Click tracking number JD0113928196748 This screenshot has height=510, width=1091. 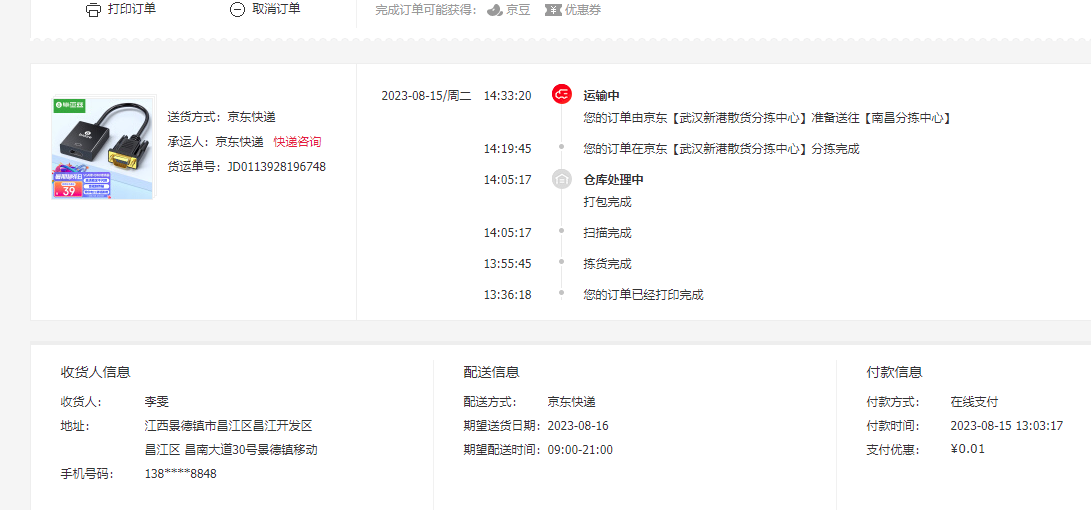pyautogui.click(x=276, y=167)
